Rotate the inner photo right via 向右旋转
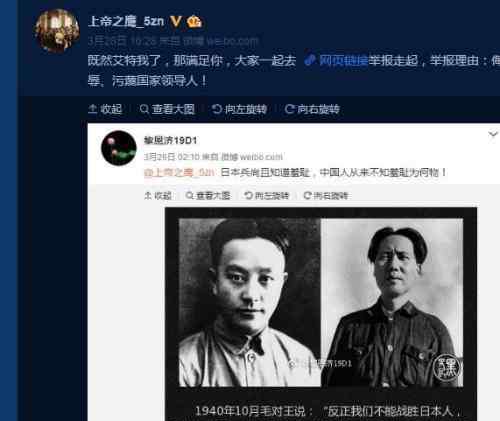 326,195
